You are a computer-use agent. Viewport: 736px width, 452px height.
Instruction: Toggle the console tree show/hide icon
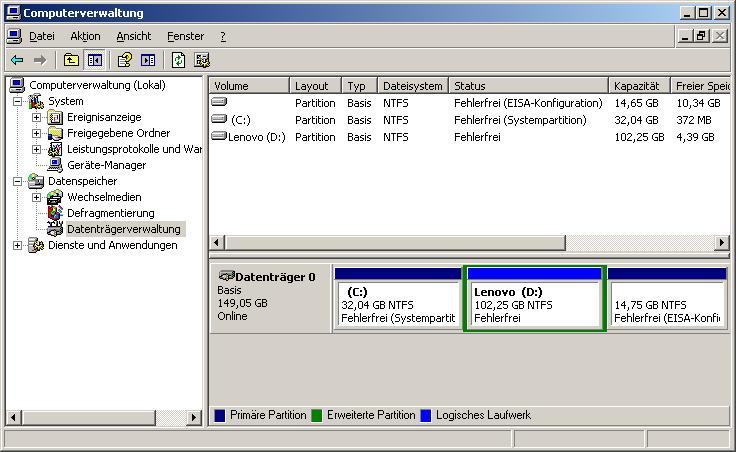[x=95, y=60]
